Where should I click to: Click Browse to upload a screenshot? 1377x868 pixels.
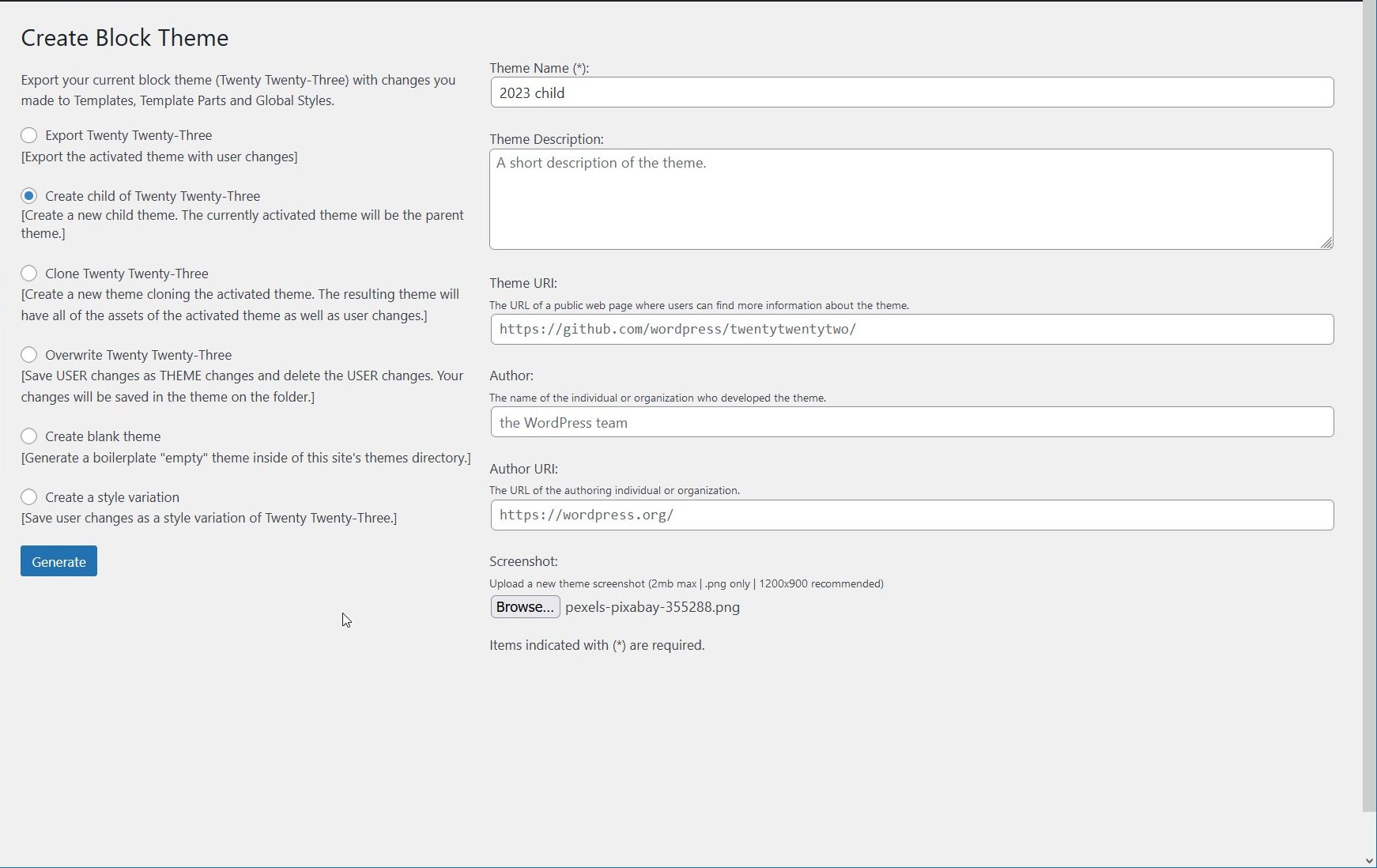524,606
